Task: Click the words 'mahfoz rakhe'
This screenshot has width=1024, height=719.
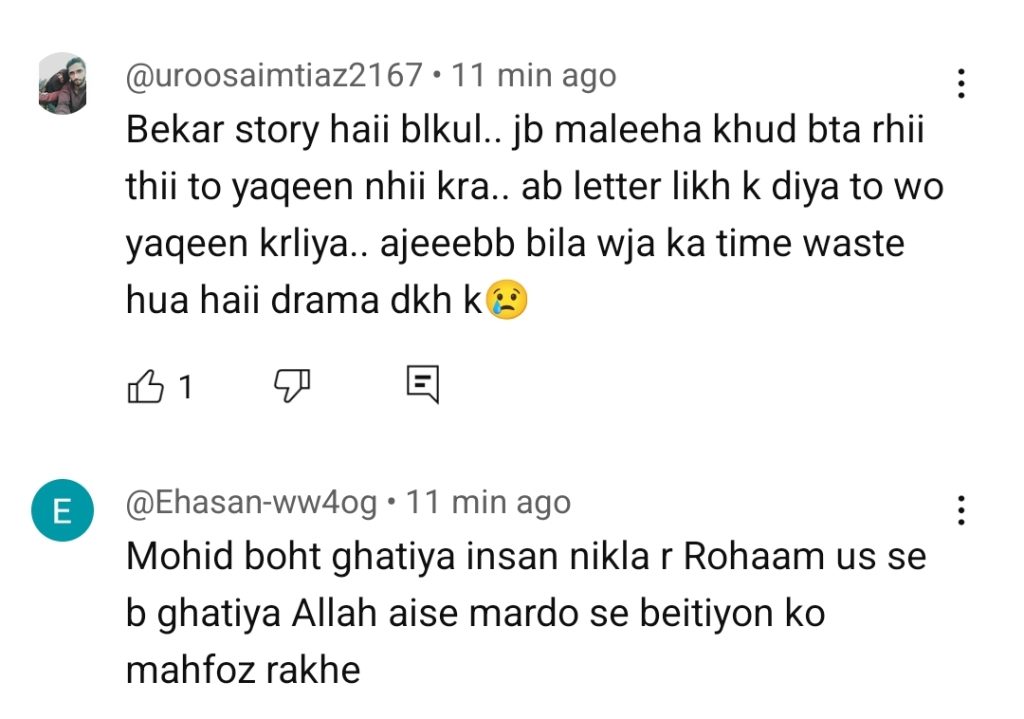Action: pyautogui.click(x=243, y=669)
